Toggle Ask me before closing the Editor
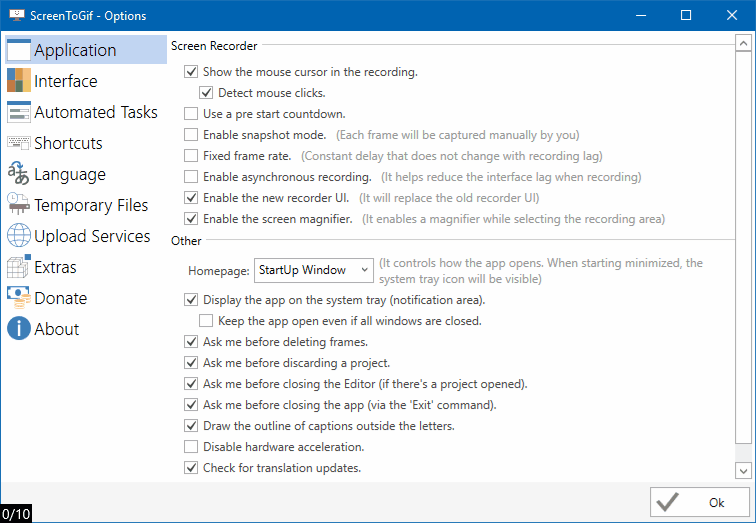The image size is (756, 523). [x=191, y=384]
